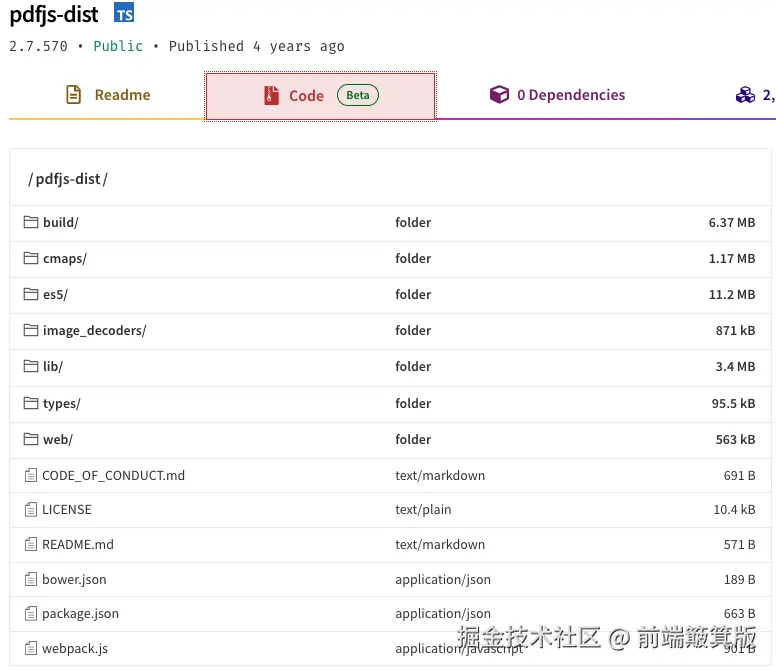
Task: Click the 11.2 MB size value
Action: pyautogui.click(x=732, y=294)
